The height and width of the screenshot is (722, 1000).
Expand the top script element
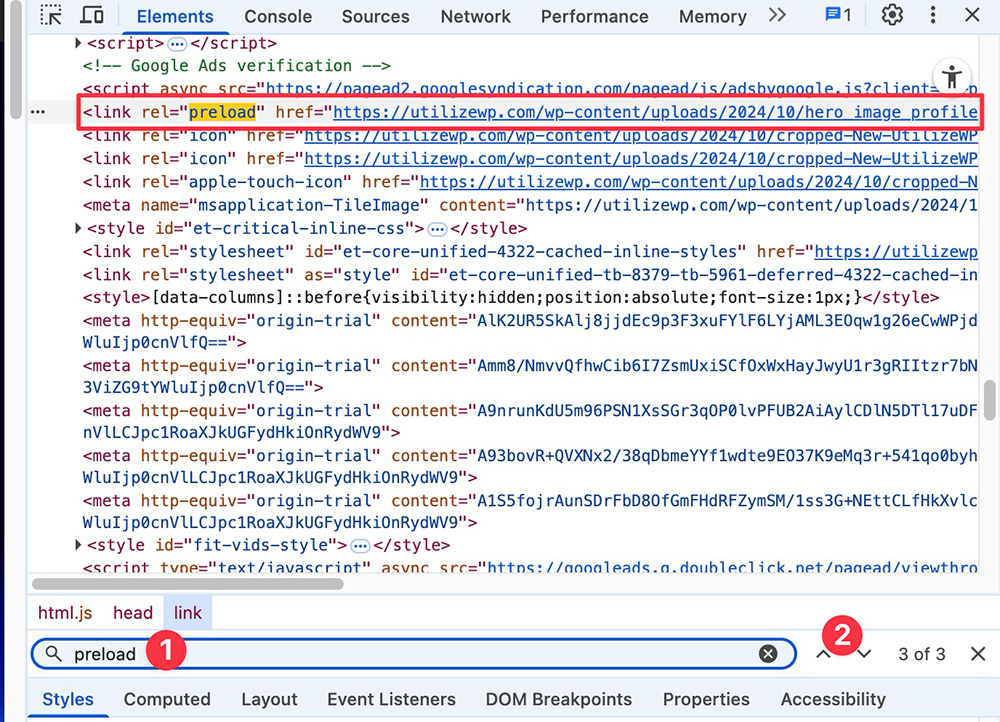click(x=78, y=43)
